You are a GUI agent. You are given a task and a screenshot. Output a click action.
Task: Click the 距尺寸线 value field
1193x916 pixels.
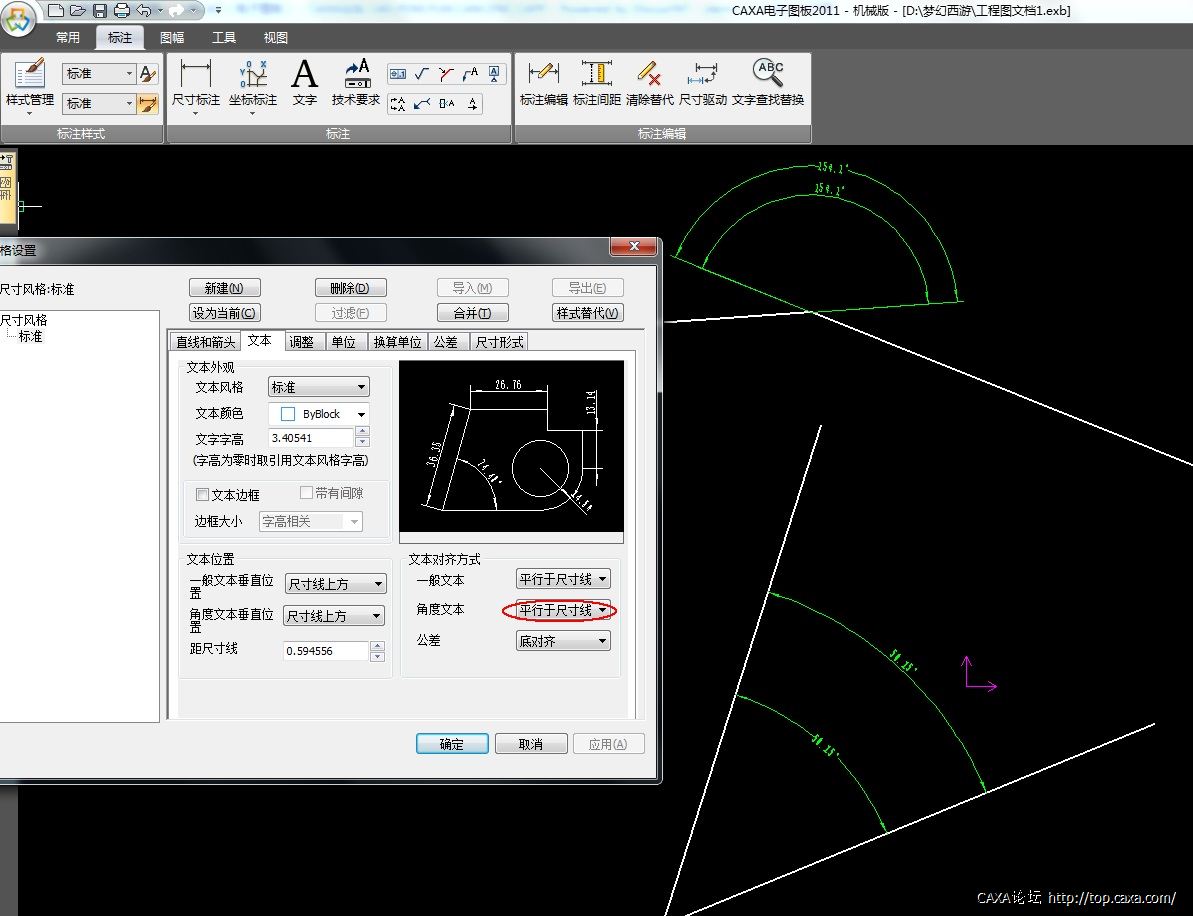pyautogui.click(x=326, y=650)
